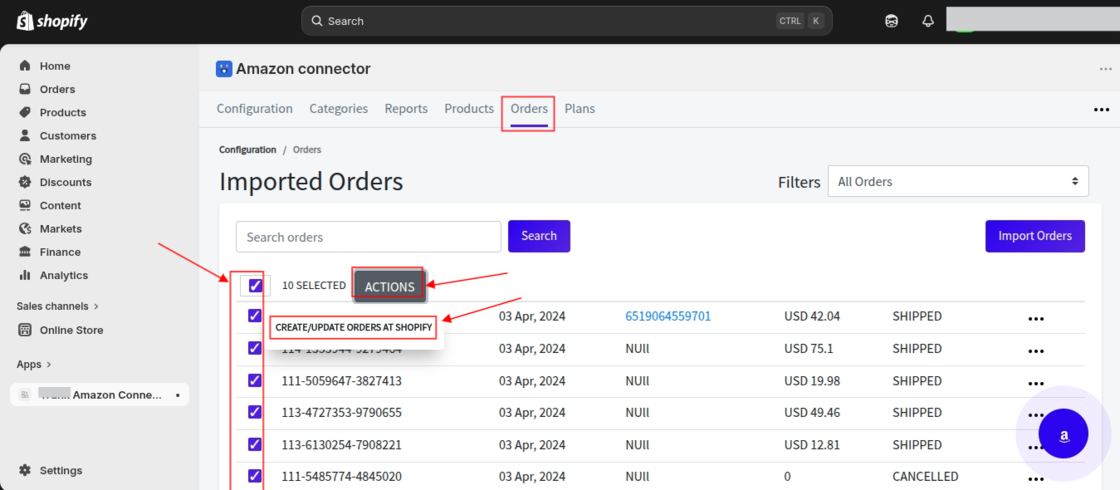Open row menu for order 113-6130254-7908221

(x=1036, y=448)
